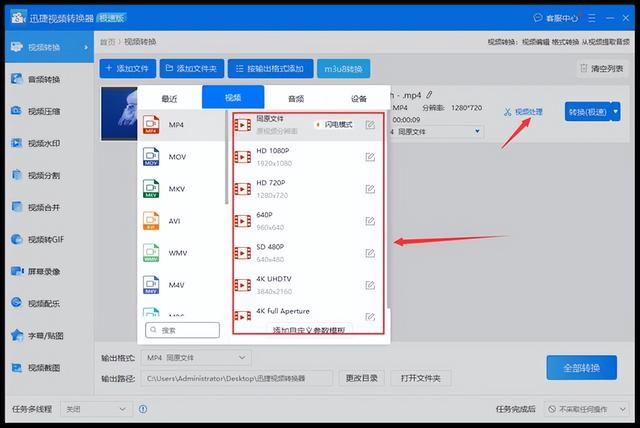The image size is (640, 428).
Task: Click the 输出路径 path field
Action: (237, 378)
